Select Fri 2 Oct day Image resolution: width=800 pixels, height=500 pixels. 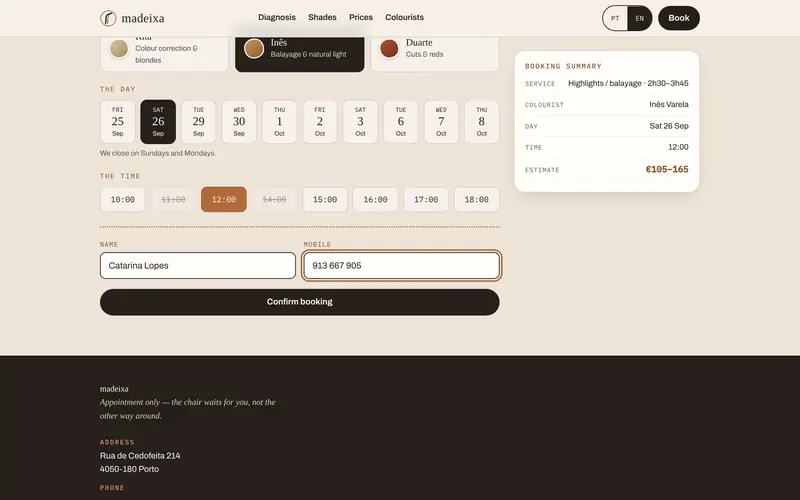(320, 121)
